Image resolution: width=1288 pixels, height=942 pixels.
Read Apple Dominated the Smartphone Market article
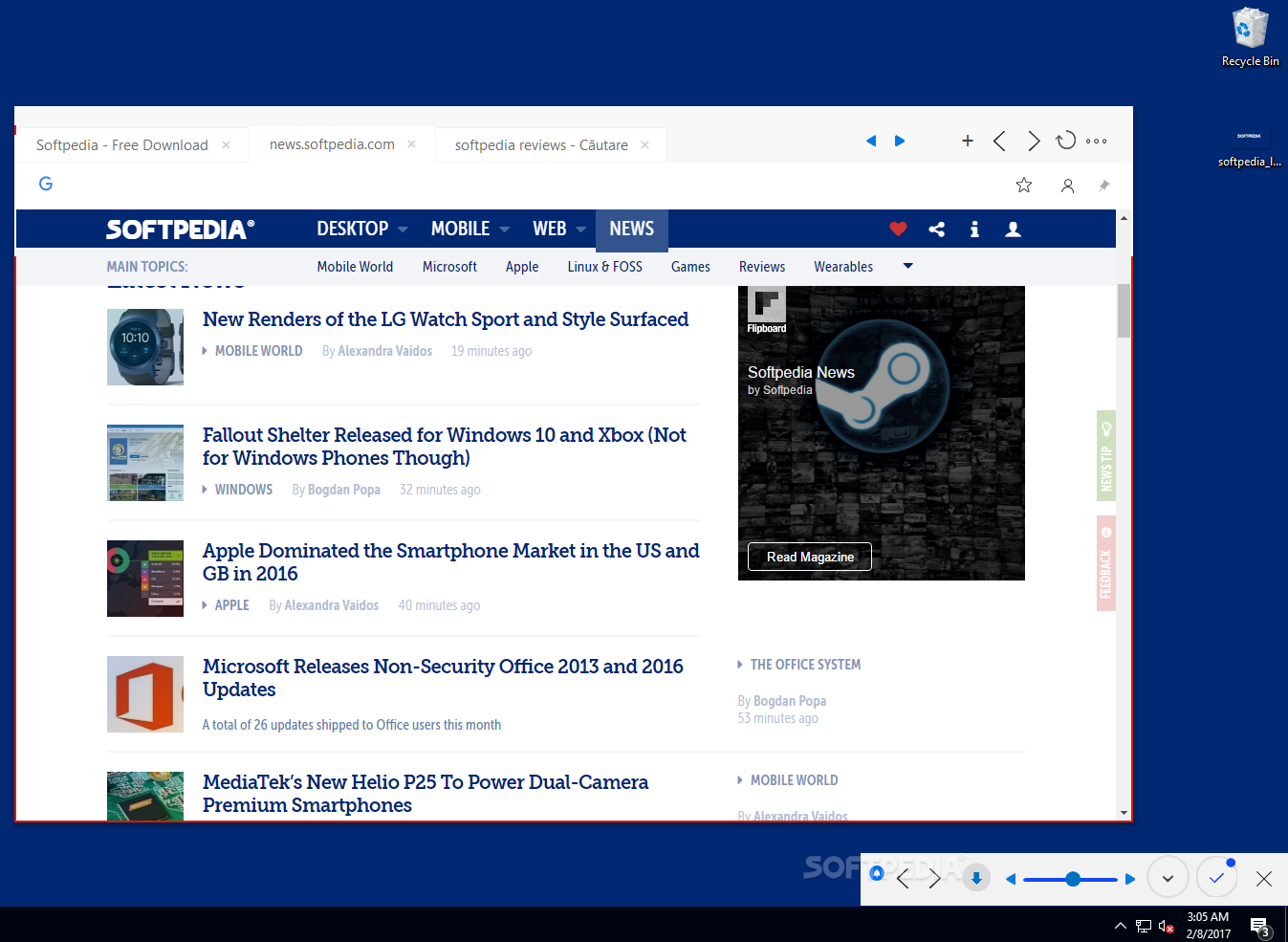(x=451, y=562)
